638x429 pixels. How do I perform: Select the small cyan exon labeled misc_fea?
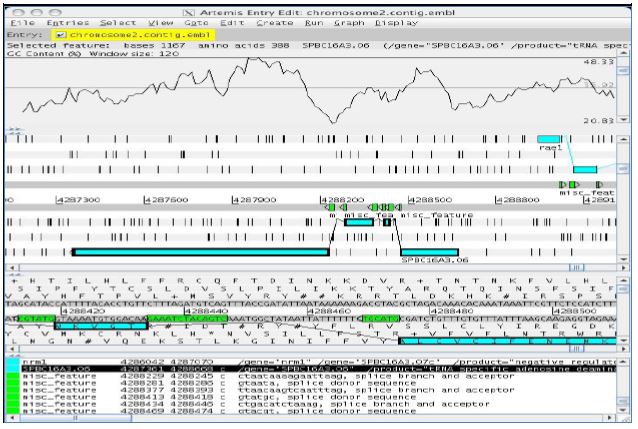357,221
